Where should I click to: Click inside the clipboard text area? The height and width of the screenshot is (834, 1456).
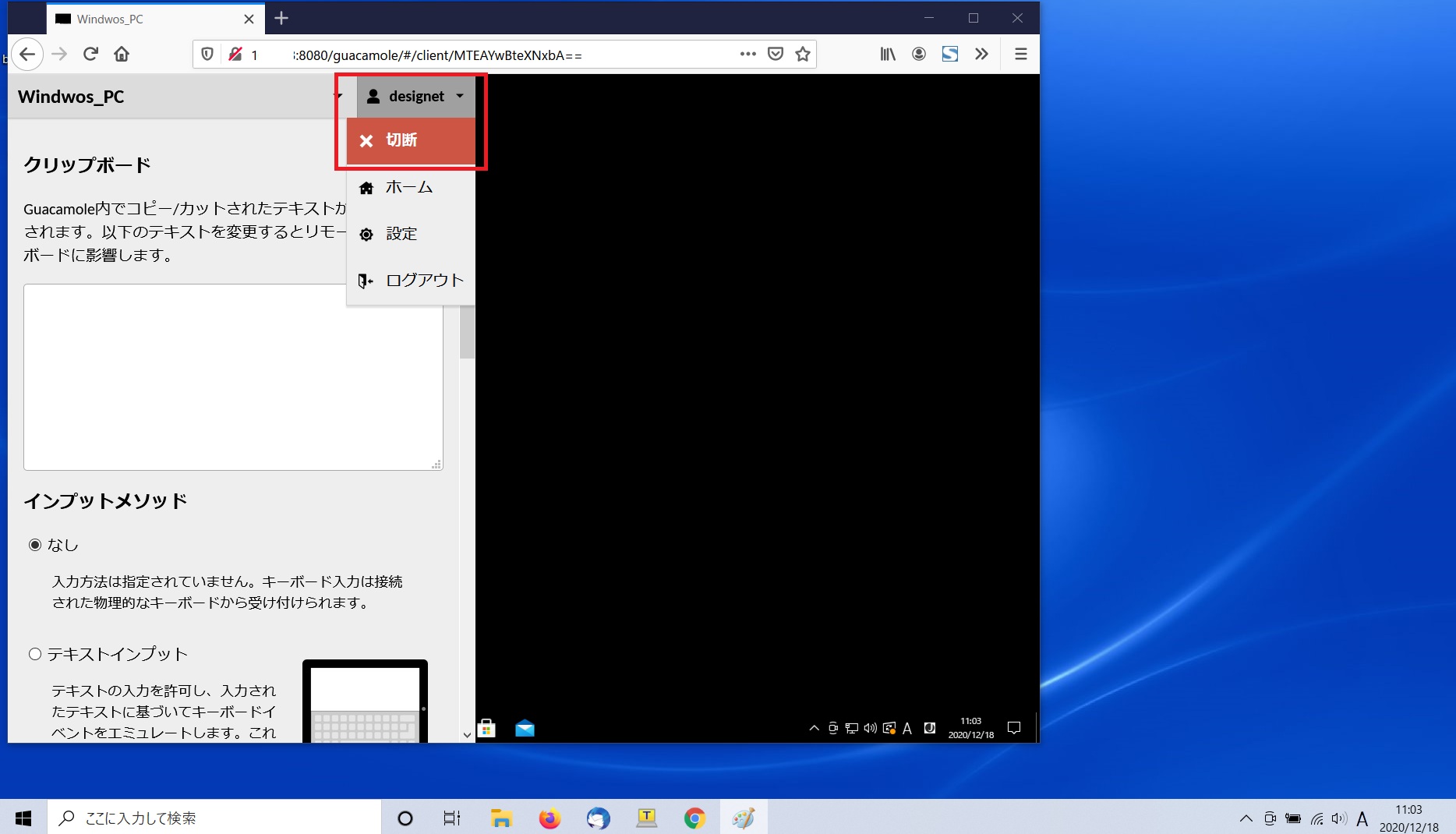[x=233, y=376]
